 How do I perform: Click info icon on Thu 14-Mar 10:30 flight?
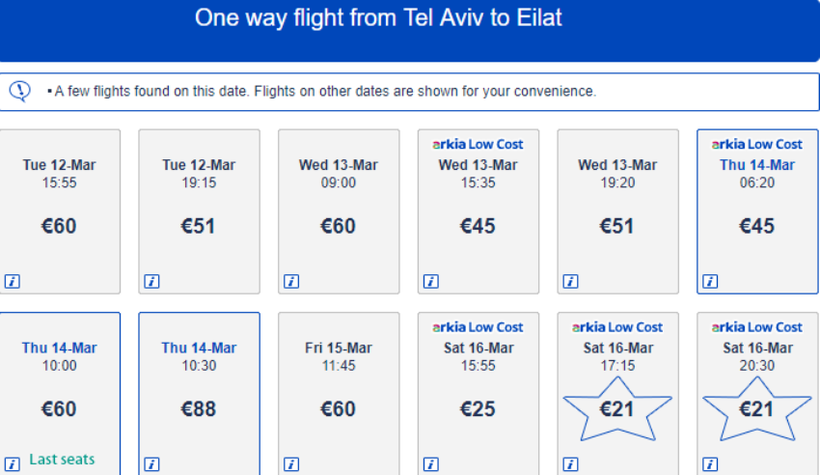[152, 464]
